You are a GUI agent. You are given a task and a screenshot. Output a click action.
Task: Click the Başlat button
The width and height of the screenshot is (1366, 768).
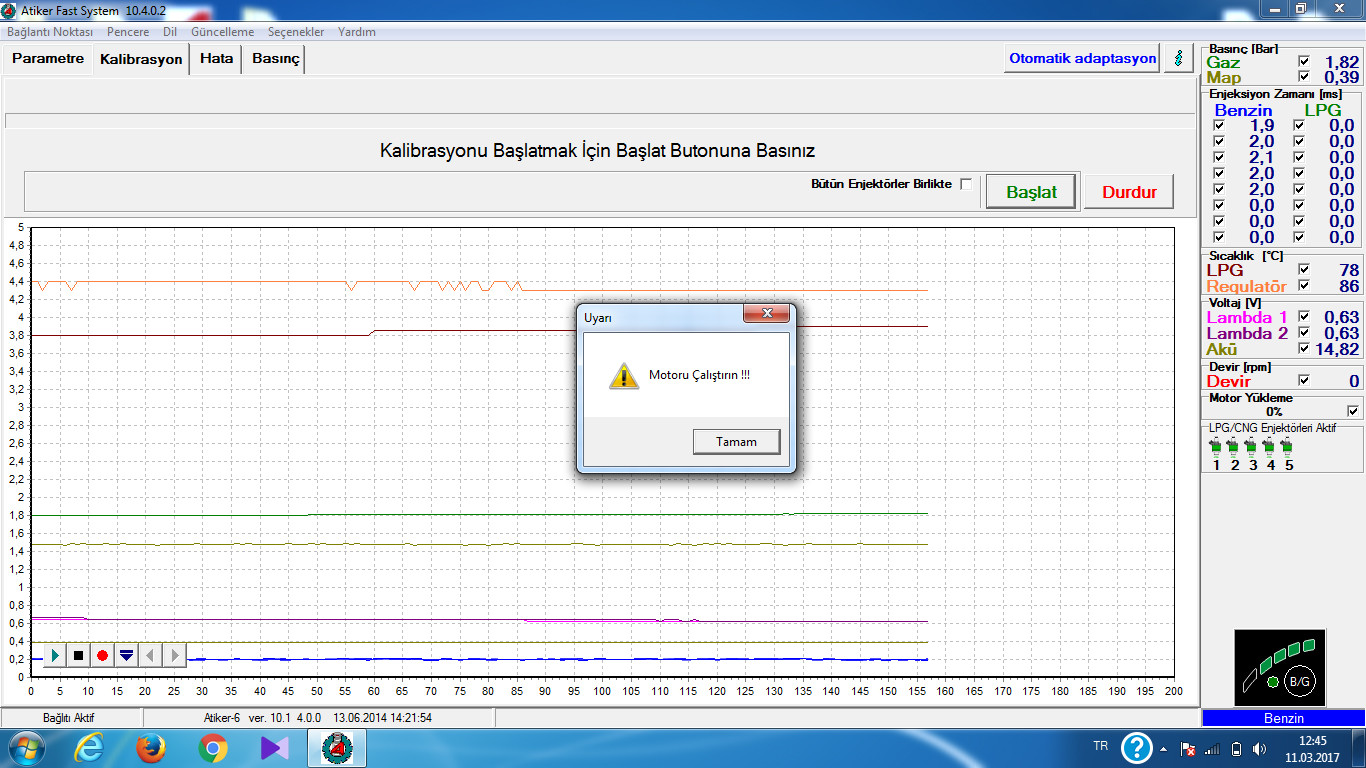1031,192
